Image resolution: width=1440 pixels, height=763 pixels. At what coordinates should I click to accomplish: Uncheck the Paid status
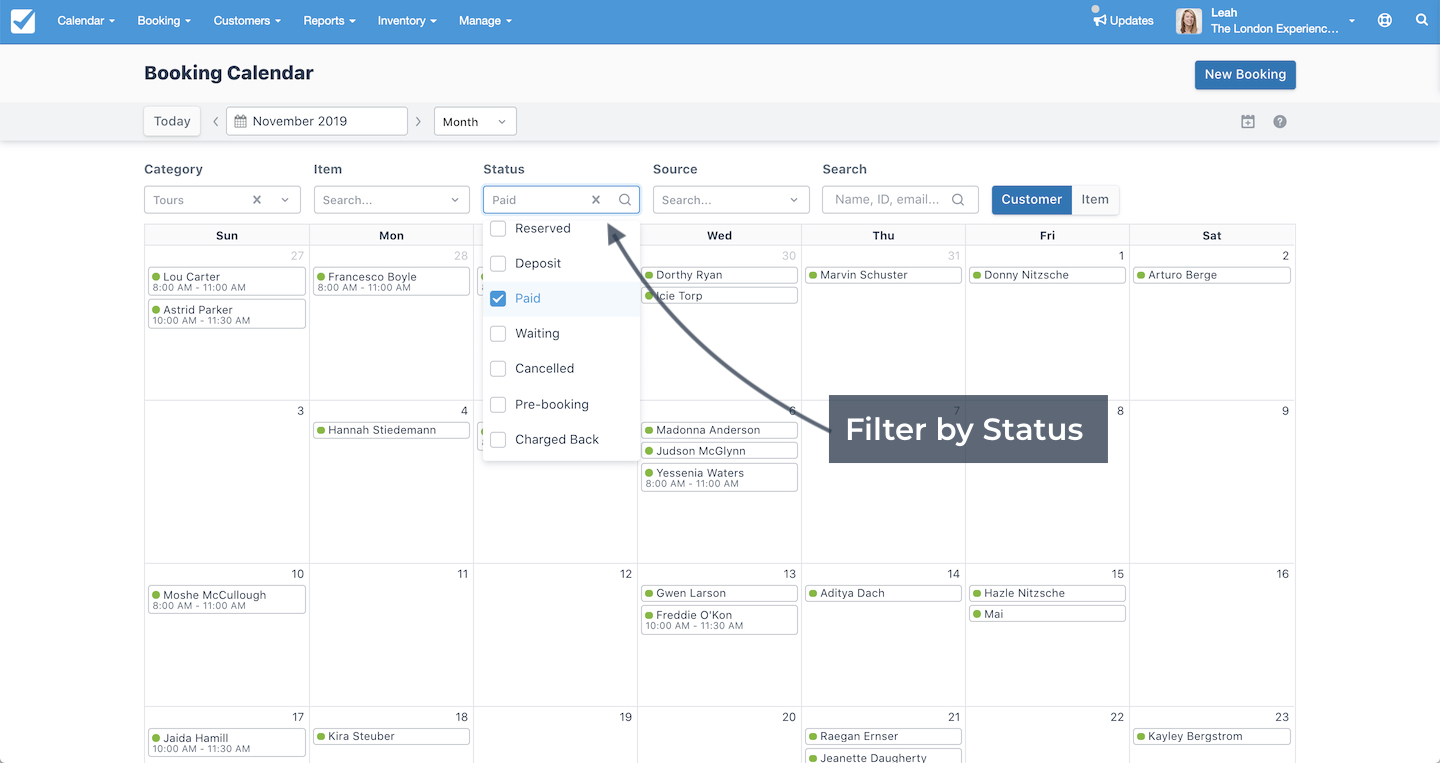tap(498, 298)
